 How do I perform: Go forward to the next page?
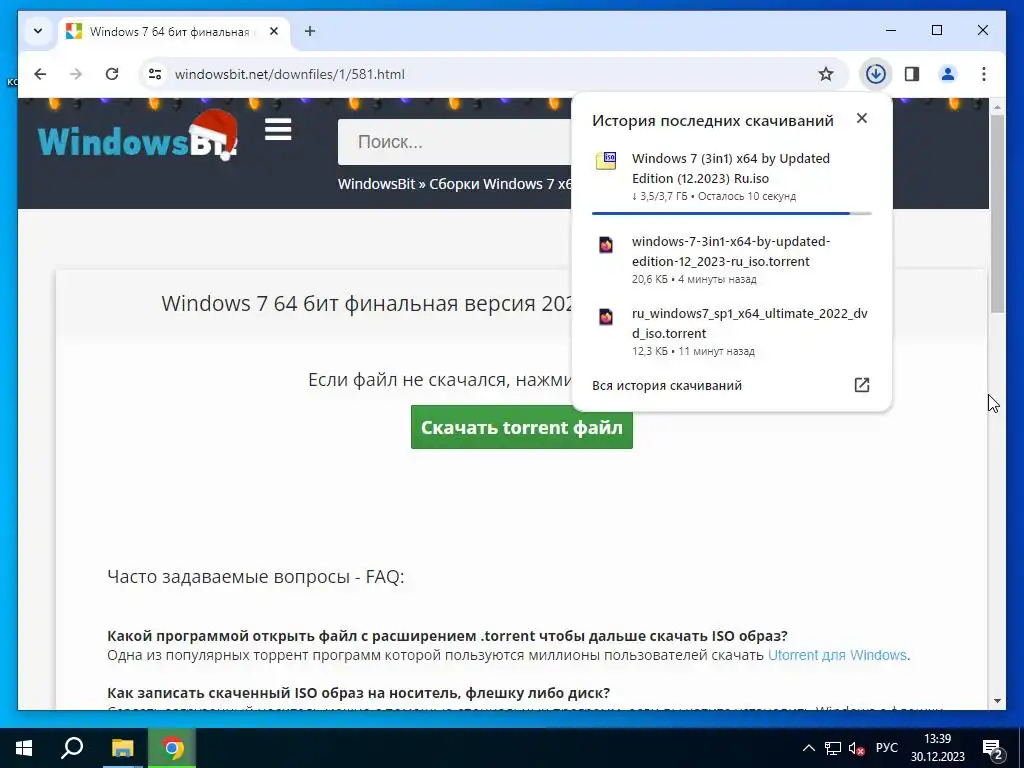[76, 74]
